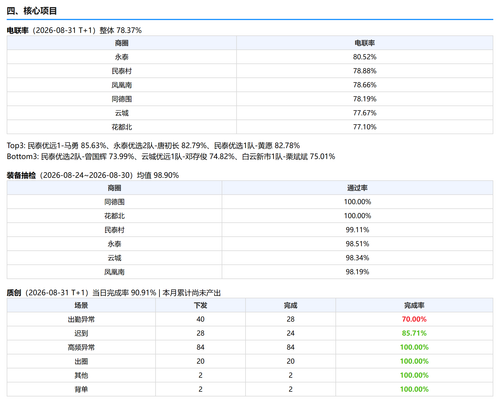Screen dimensions: 500x403
Task: Click 100.00% in the 背单 row
Action: click(414, 389)
